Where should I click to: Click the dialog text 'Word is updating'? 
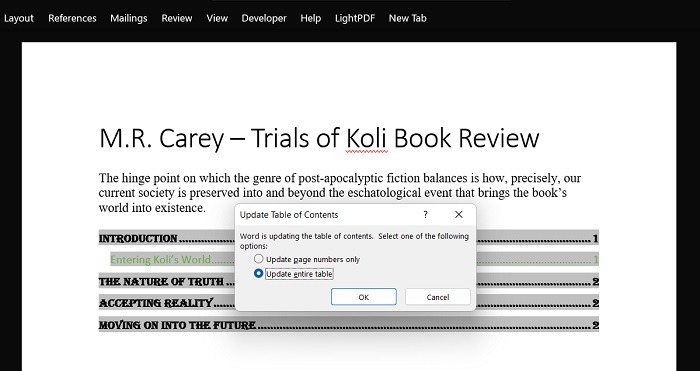(354, 241)
